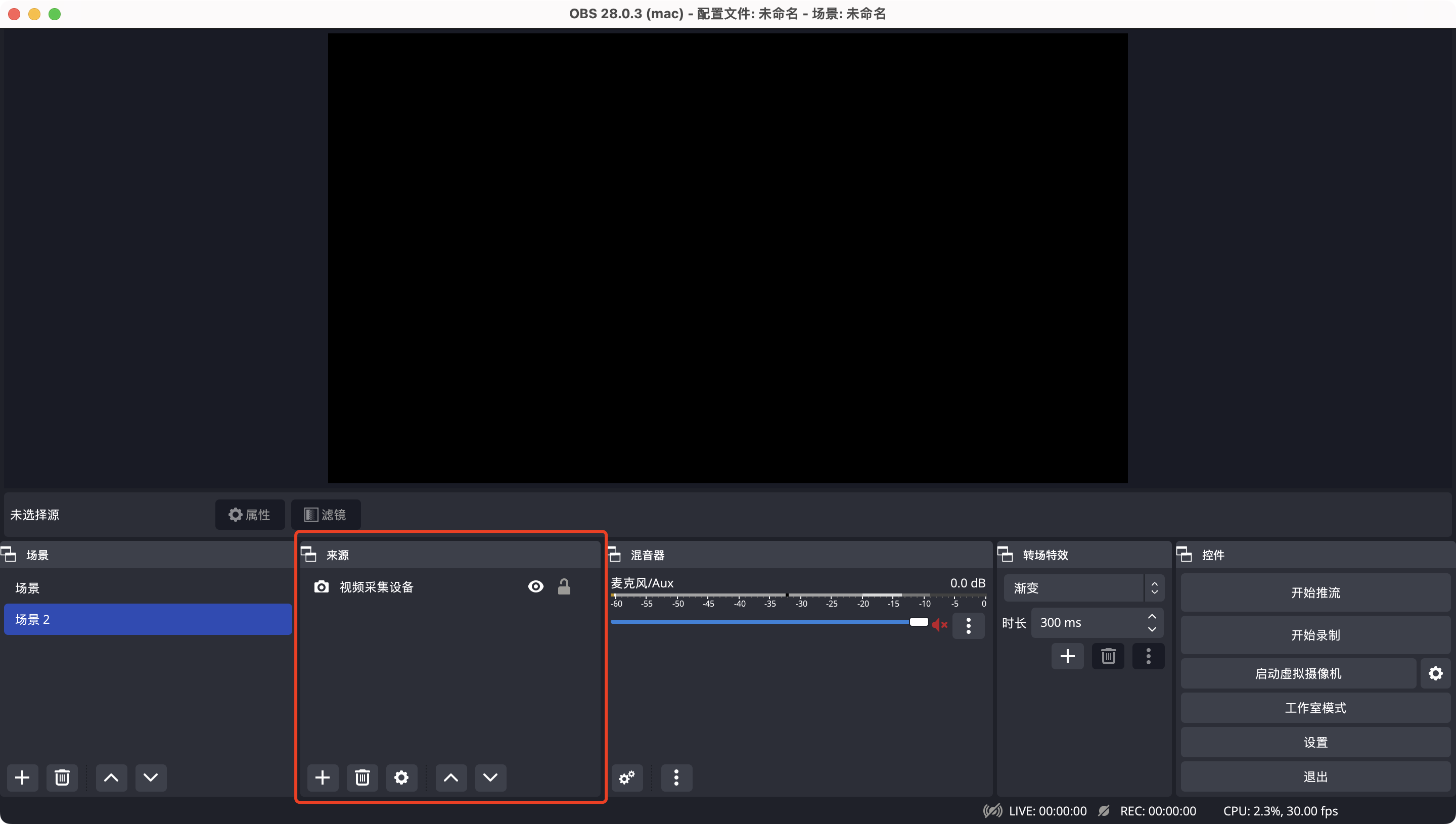Open mixer panel three-dot menu at bottom
The image size is (1456, 824).
(x=676, y=777)
